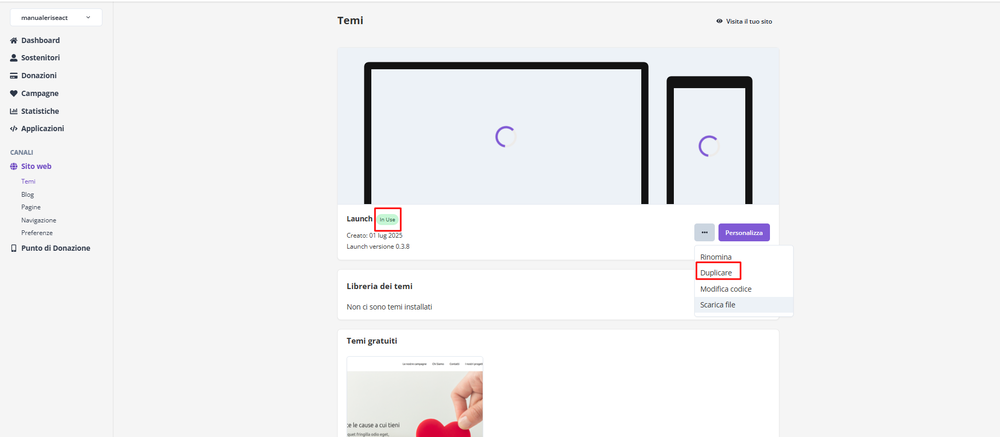Select Modifica codice menu entry
Viewport: 1000px width, 437px height.
pos(725,289)
